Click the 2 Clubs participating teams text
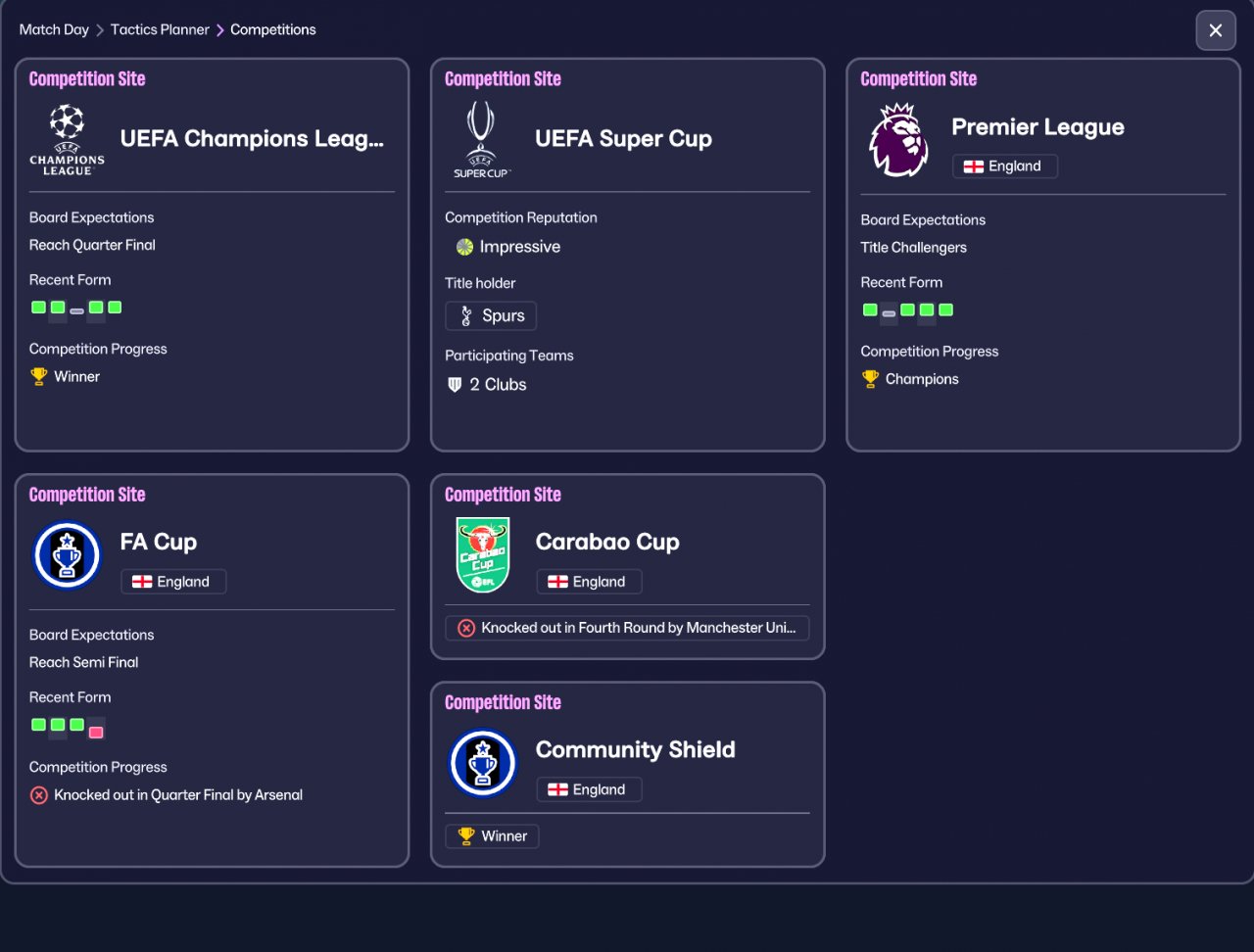Viewport: 1254px width, 952px height. coord(498,385)
